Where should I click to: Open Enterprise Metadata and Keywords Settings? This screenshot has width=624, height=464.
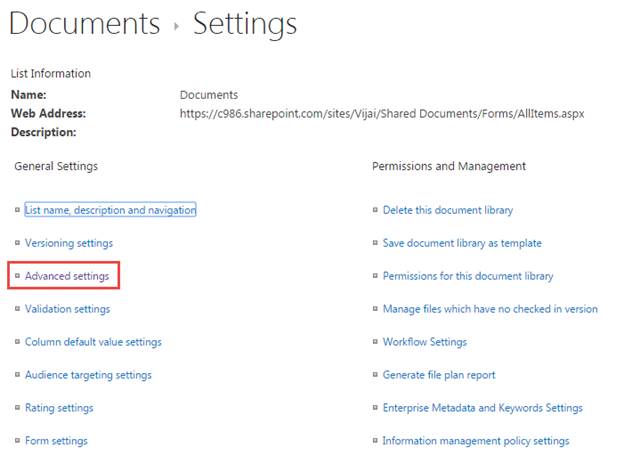click(x=482, y=408)
